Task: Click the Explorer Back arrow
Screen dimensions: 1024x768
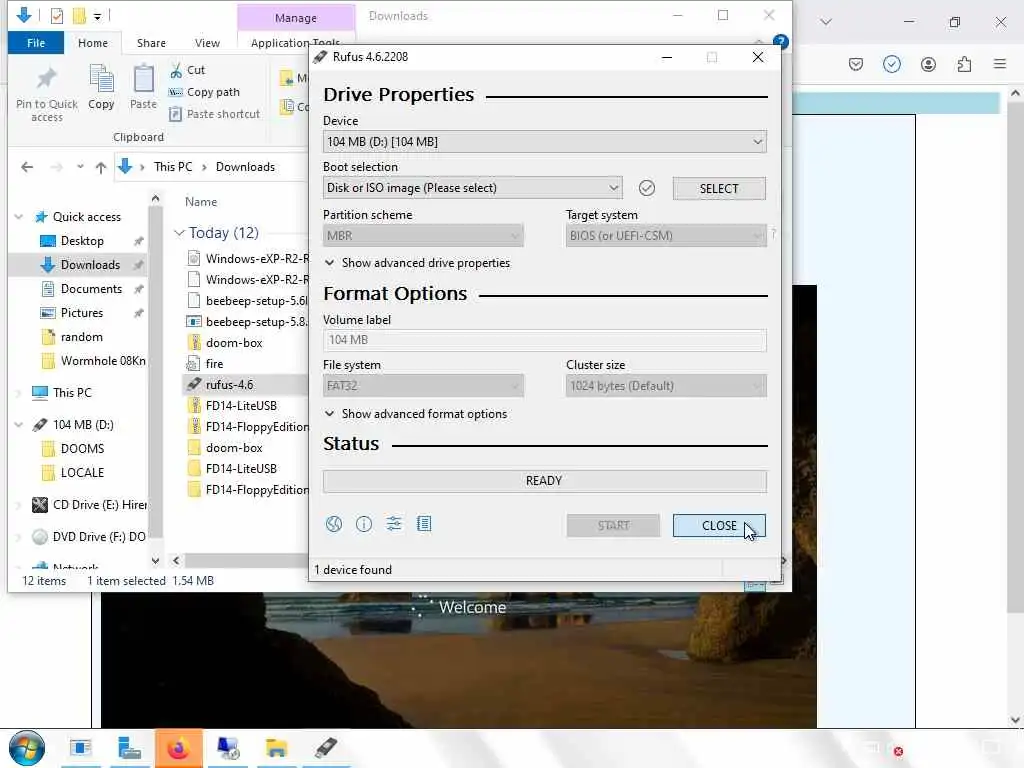Action: tap(27, 167)
